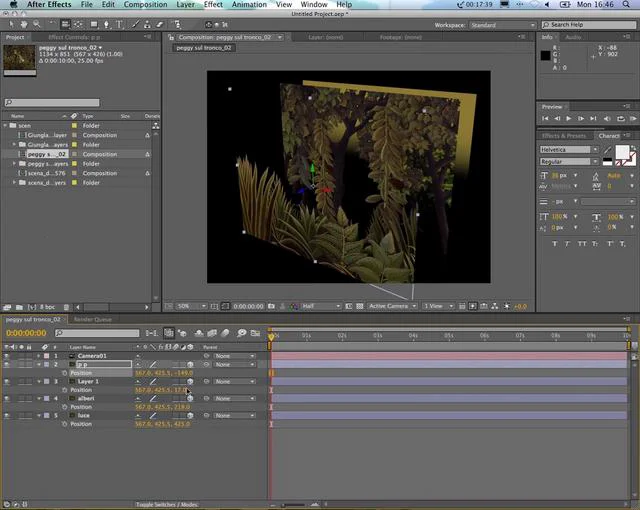
Task: Click reset exposure icon in viewer
Action: click(x=507, y=306)
